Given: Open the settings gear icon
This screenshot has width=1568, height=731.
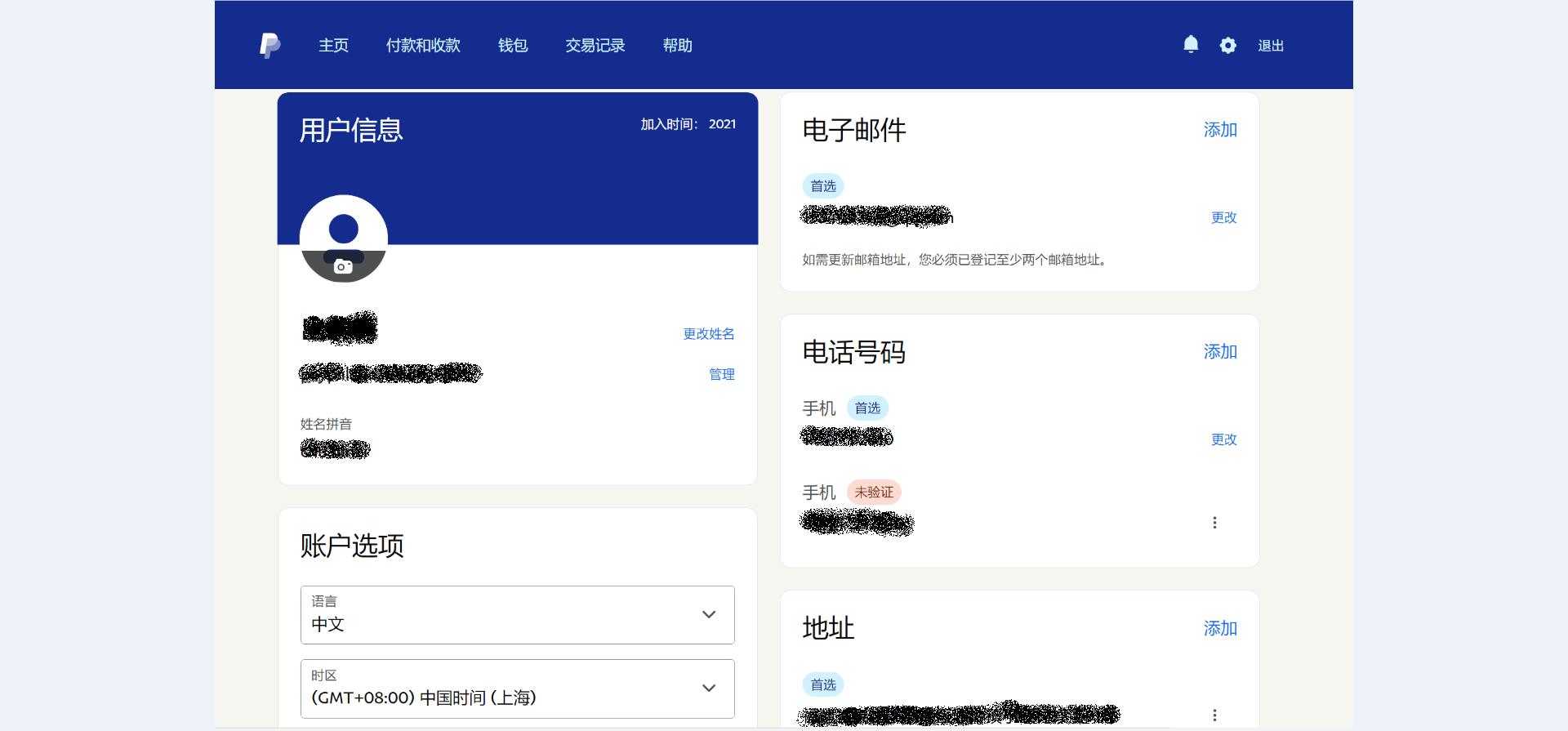Looking at the screenshot, I should 1227,46.
